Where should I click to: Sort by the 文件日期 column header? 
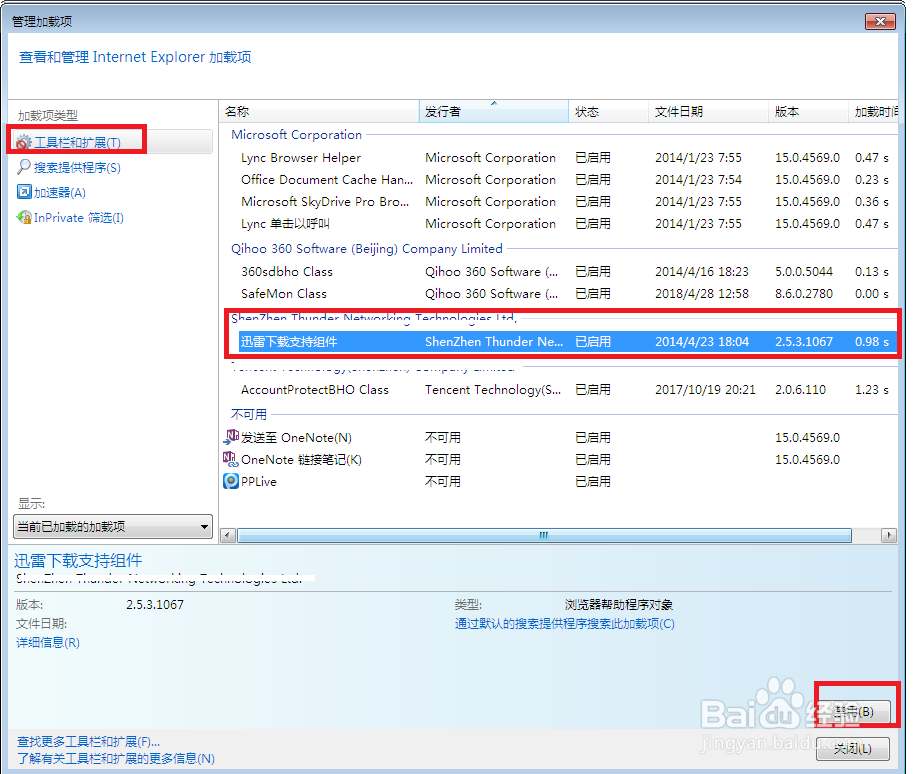coord(708,112)
